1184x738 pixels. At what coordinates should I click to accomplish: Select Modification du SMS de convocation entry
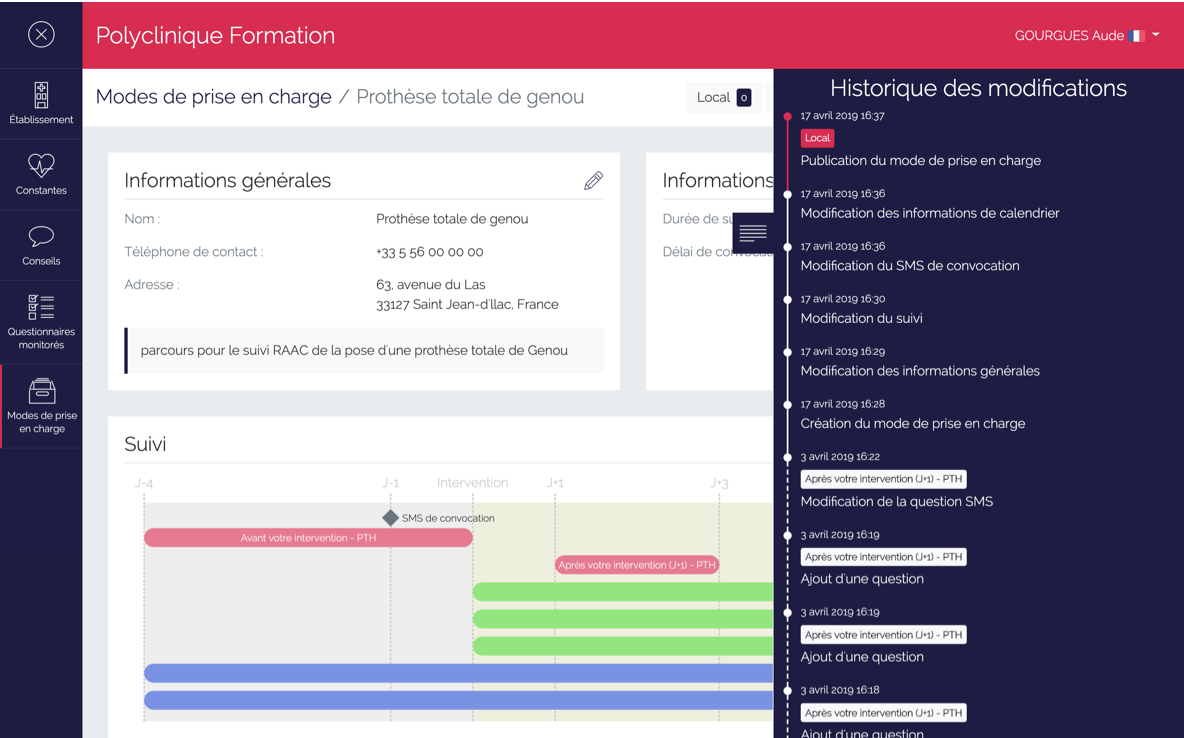click(910, 265)
